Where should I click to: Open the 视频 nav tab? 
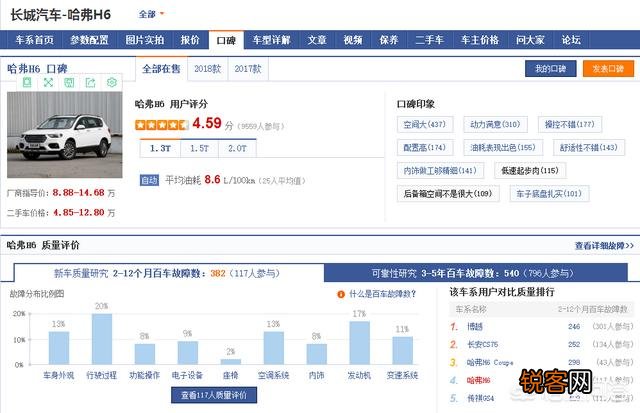pos(353,40)
